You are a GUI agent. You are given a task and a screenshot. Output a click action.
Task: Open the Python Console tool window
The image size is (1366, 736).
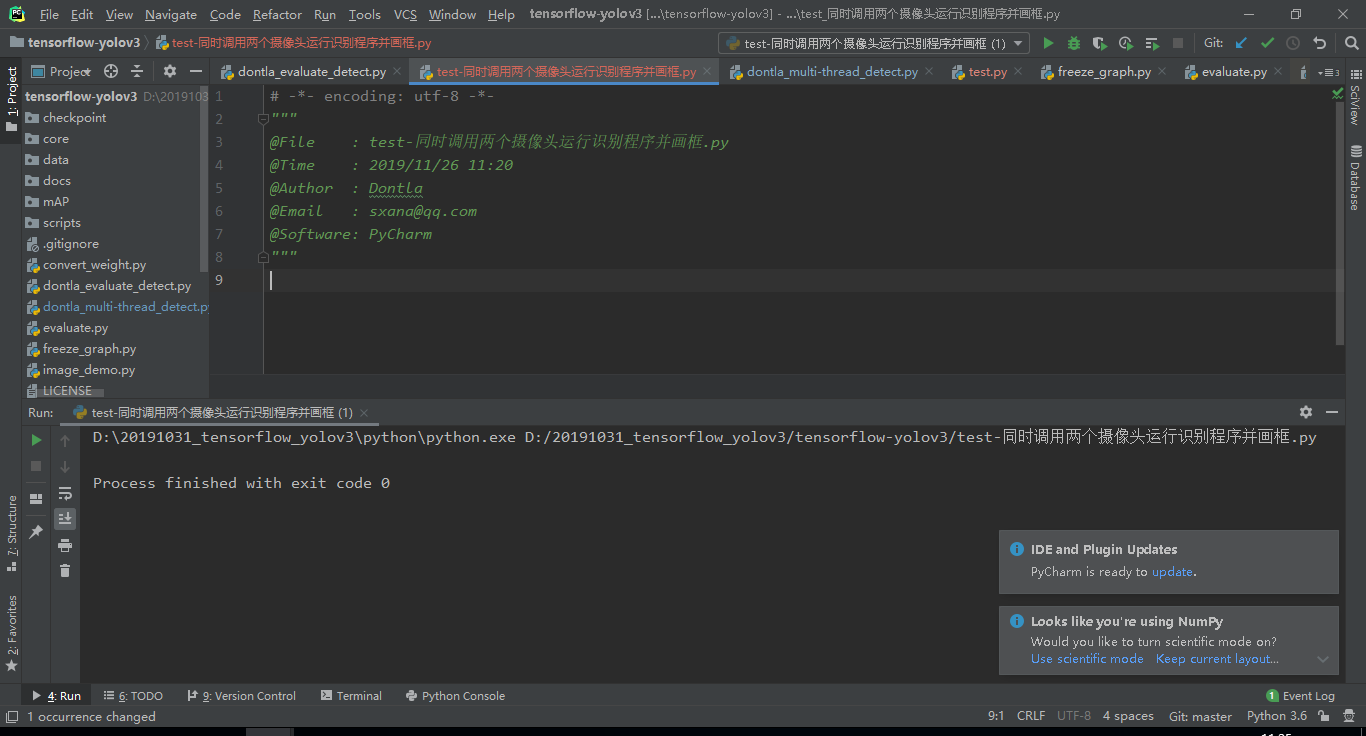455,695
